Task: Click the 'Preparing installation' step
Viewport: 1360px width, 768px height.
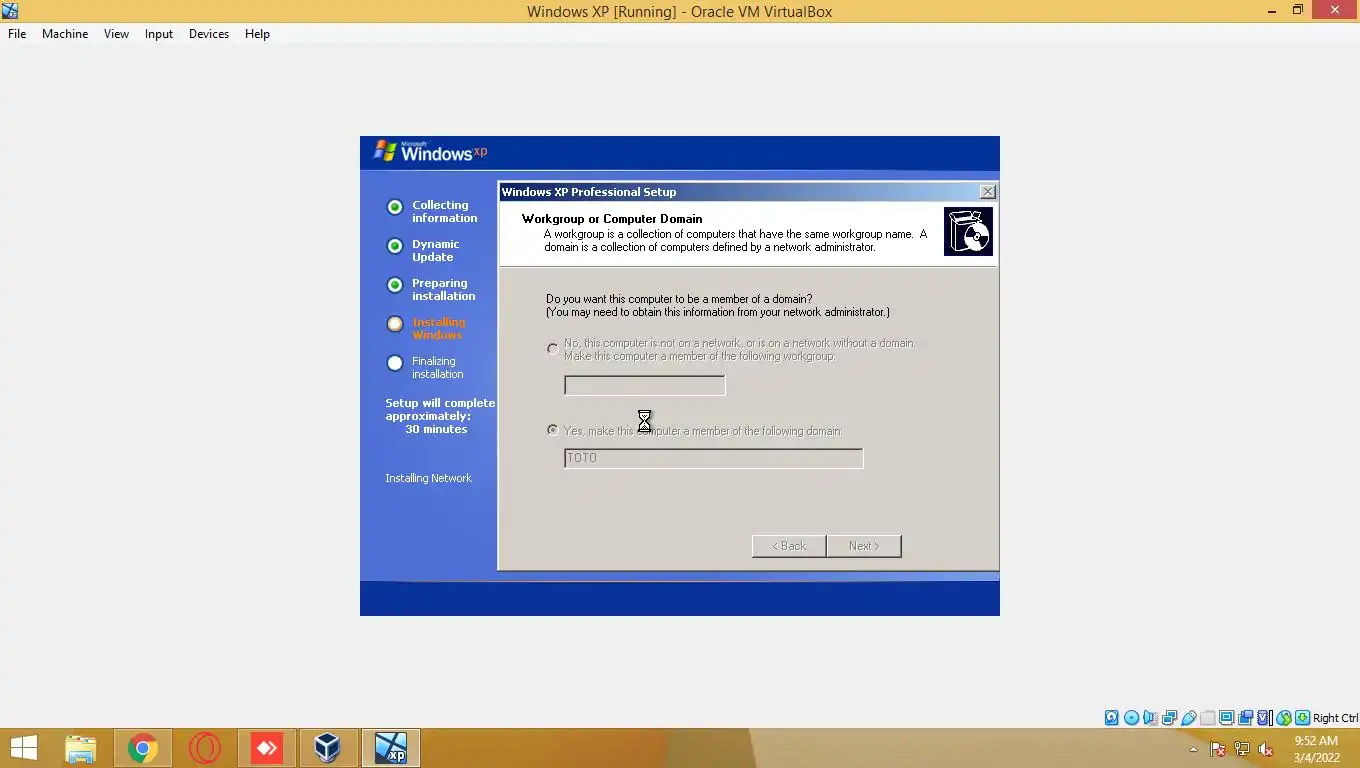Action: point(443,289)
